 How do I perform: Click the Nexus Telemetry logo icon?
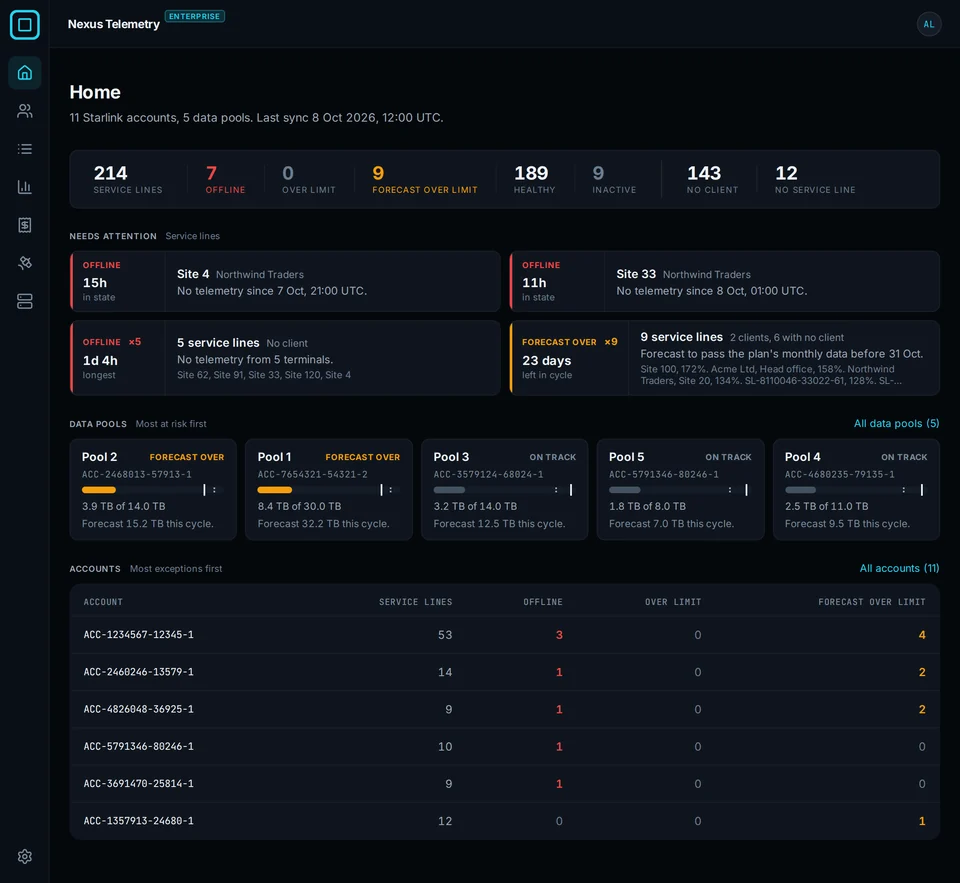24,24
